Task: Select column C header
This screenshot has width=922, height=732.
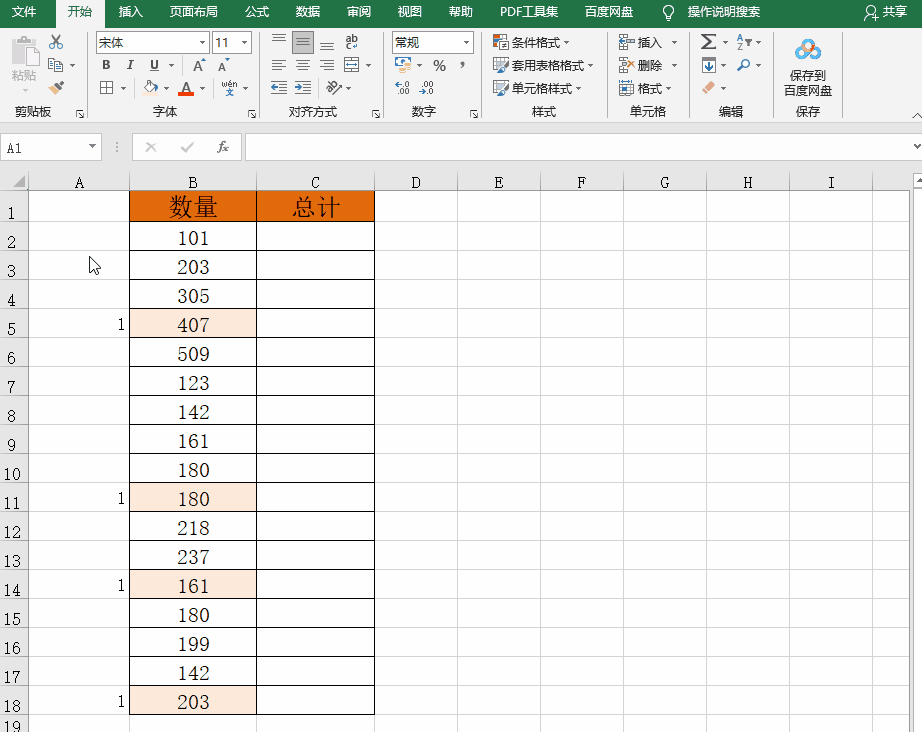Action: [x=316, y=182]
